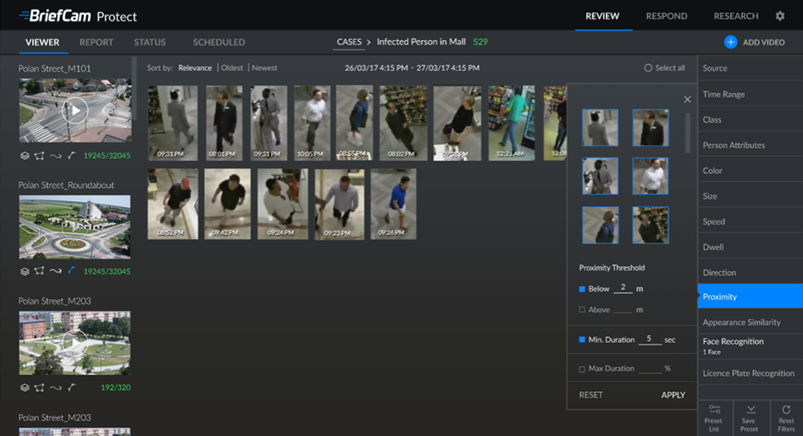Screen dimensions: 803x436
Task: Open the Direction filter
Action: (x=750, y=273)
